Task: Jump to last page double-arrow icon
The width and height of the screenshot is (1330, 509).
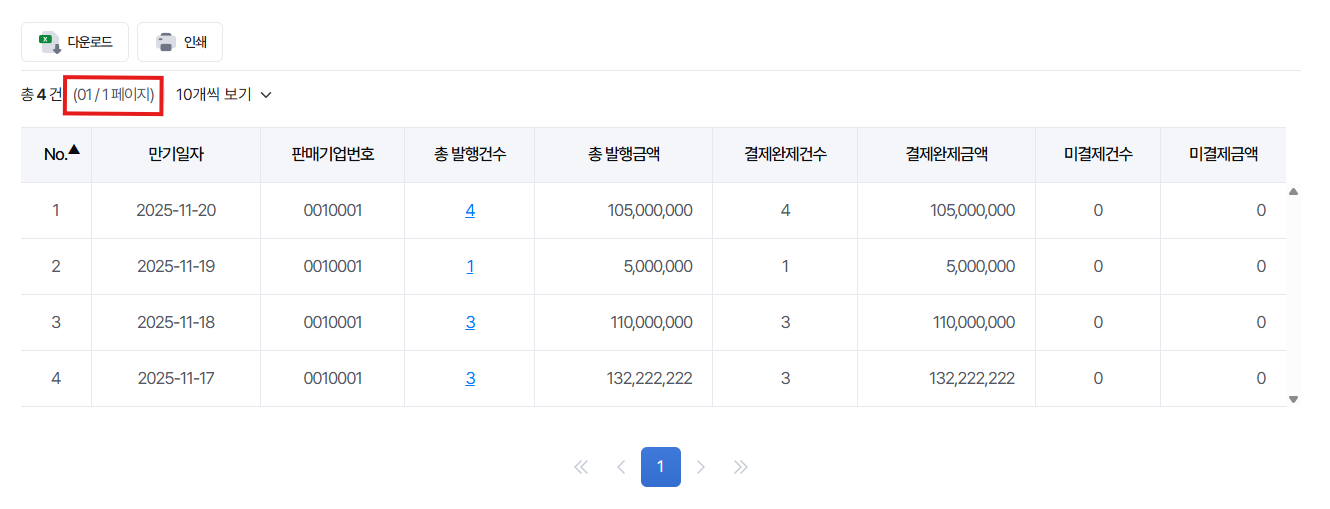Action: tap(741, 467)
